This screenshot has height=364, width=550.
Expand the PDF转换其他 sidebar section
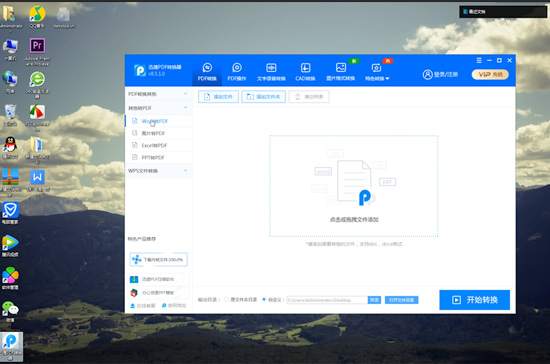158,94
